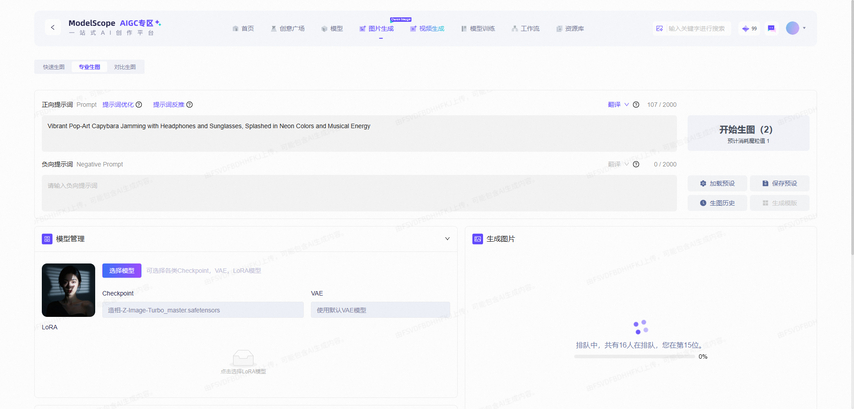Click the ModelScope AIGC专区 logo
Viewport: 854px width, 409px height.
point(114,27)
